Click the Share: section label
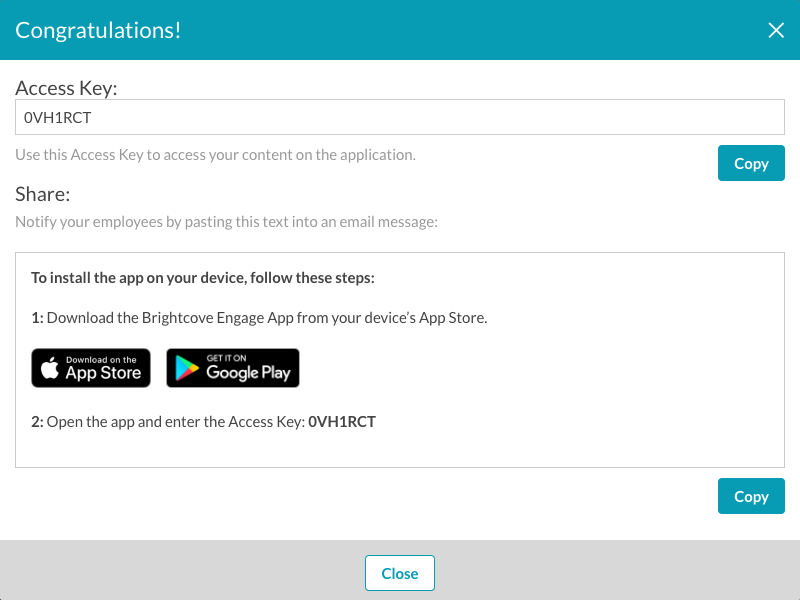The width and height of the screenshot is (800, 600). pyautogui.click(x=43, y=194)
